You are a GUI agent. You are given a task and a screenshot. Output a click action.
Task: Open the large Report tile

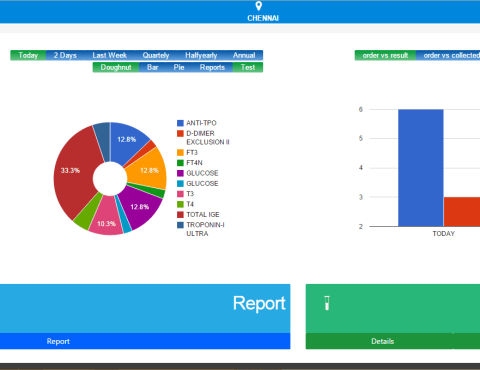click(x=145, y=308)
